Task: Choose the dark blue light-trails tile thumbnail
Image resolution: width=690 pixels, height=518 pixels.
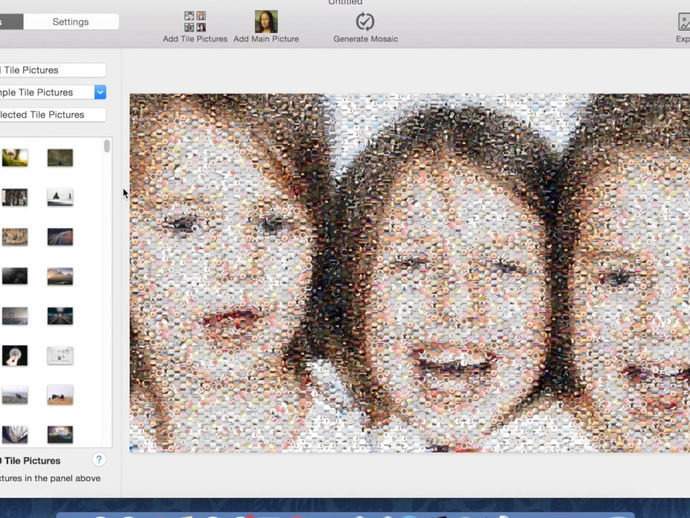Action: tap(60, 237)
